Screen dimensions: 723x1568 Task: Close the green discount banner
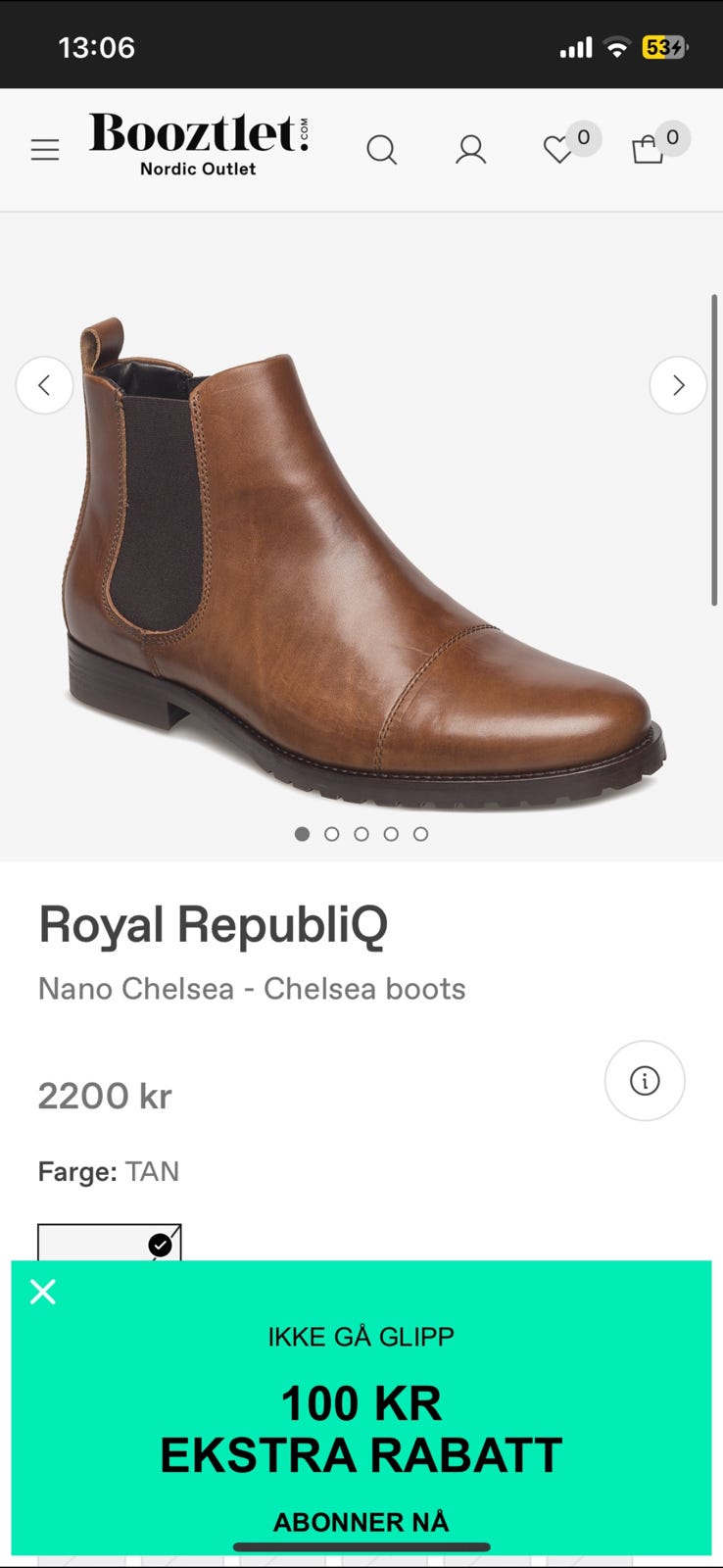(x=43, y=1292)
